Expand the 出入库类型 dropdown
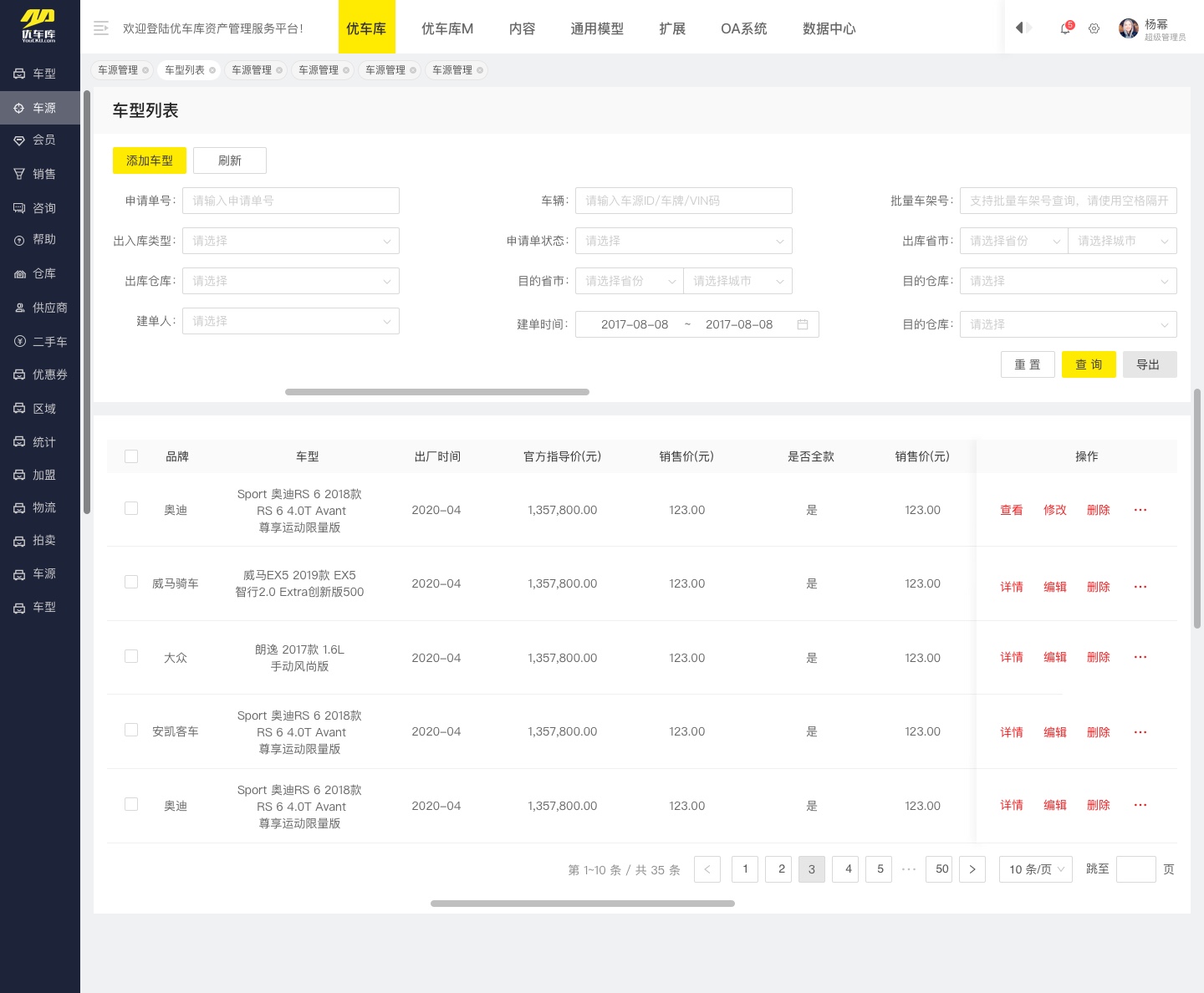Viewport: 1204px width, 993px height. click(290, 241)
